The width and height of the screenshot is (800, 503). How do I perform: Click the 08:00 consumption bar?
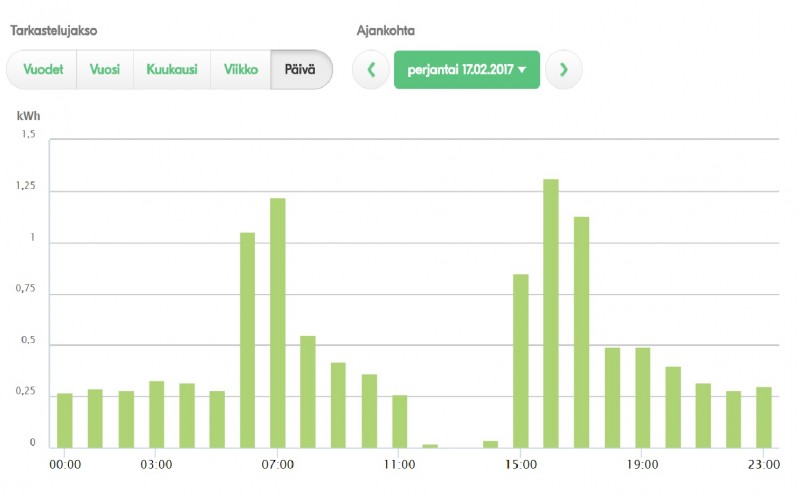coord(308,391)
